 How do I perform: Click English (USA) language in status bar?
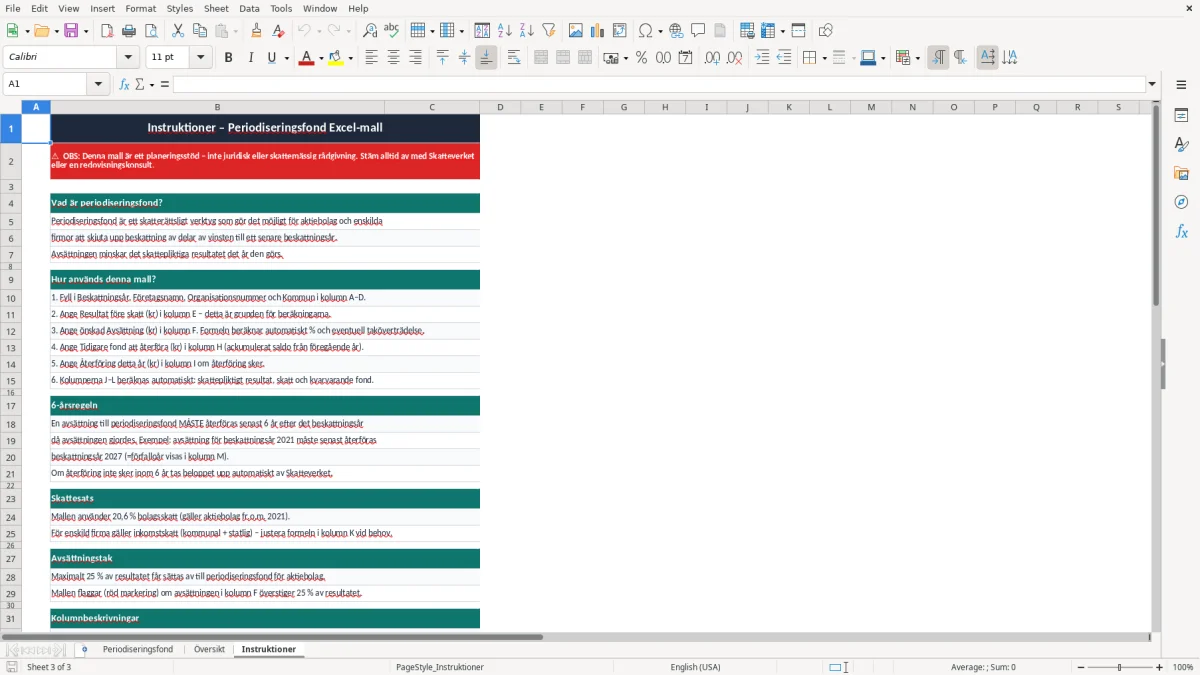695,667
